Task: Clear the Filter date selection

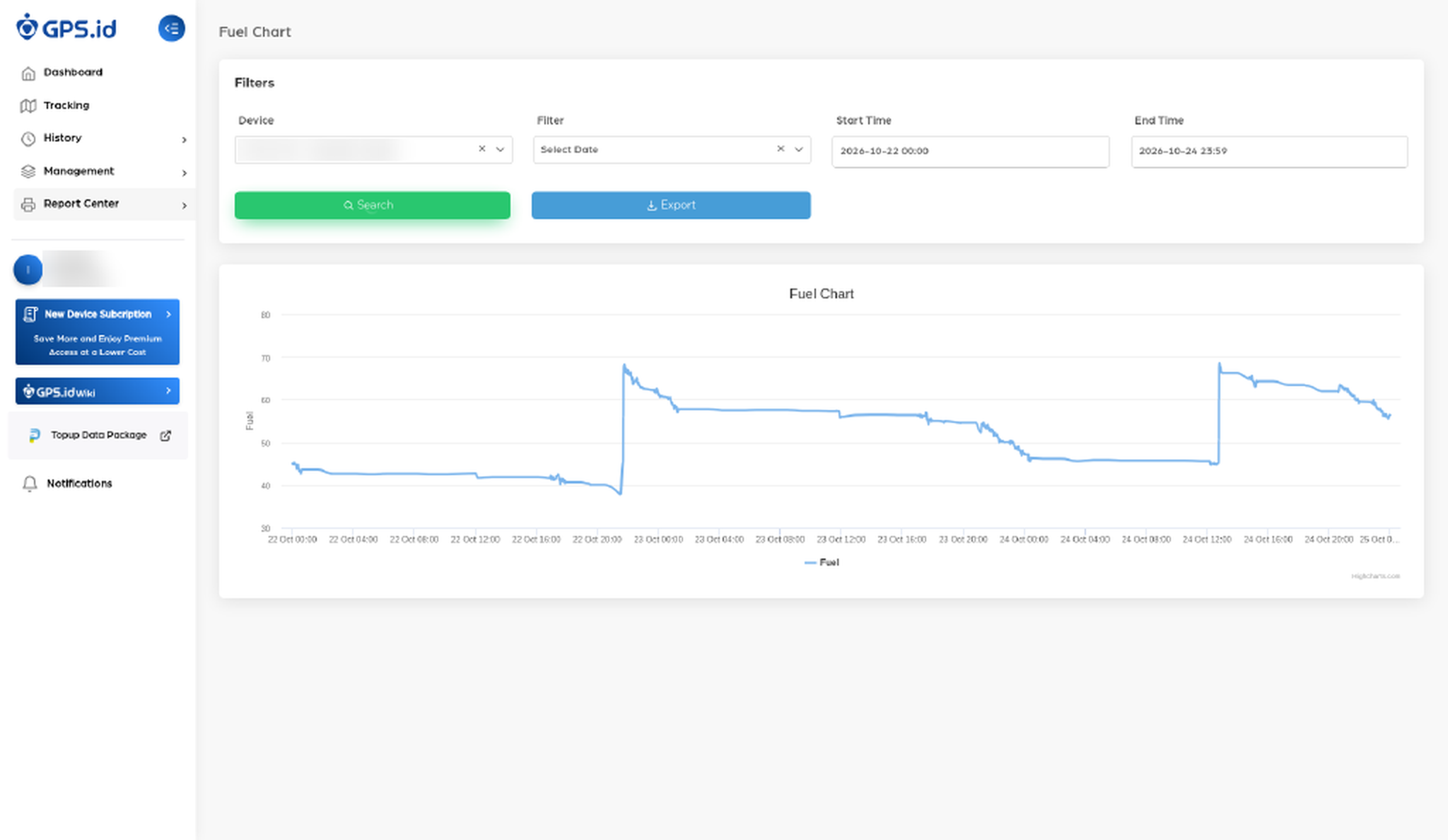Action: pos(781,148)
